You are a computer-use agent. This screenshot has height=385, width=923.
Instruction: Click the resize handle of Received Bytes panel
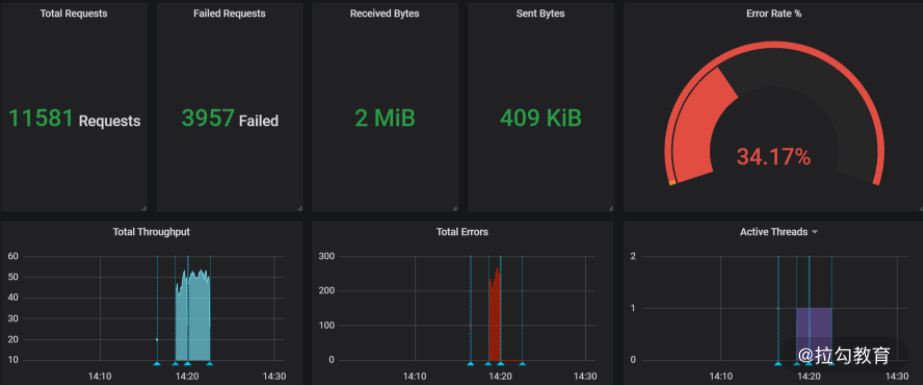point(455,208)
